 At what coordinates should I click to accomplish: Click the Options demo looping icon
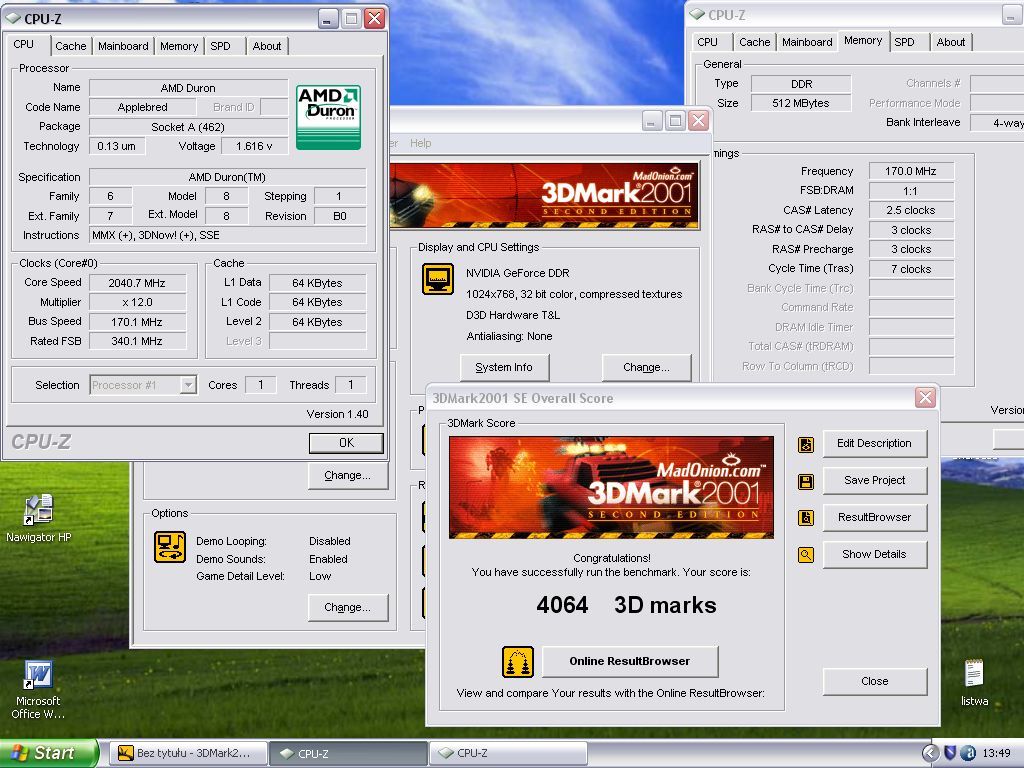[x=170, y=547]
